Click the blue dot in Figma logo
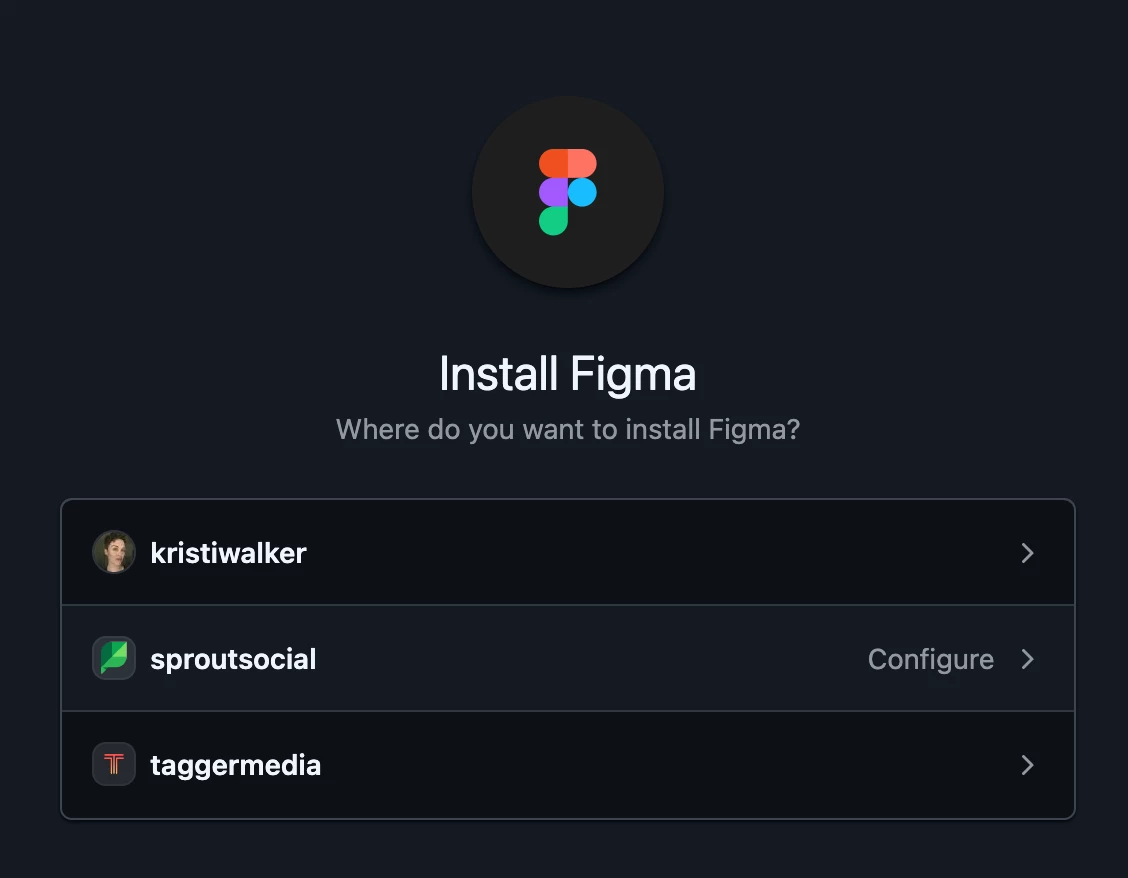Screen dimensions: 1128x878 (582, 192)
